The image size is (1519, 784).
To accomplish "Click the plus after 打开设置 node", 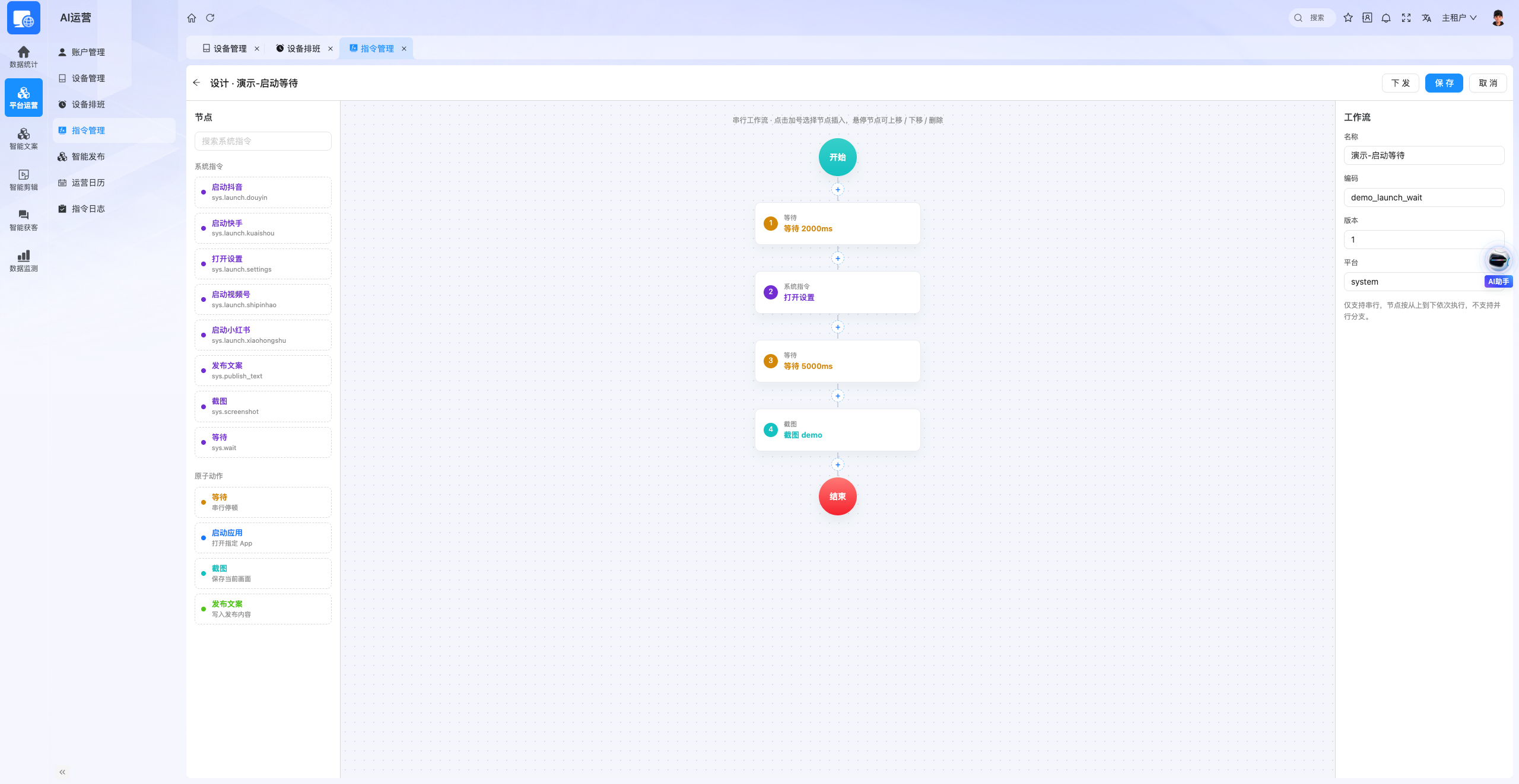I will pyautogui.click(x=838, y=327).
